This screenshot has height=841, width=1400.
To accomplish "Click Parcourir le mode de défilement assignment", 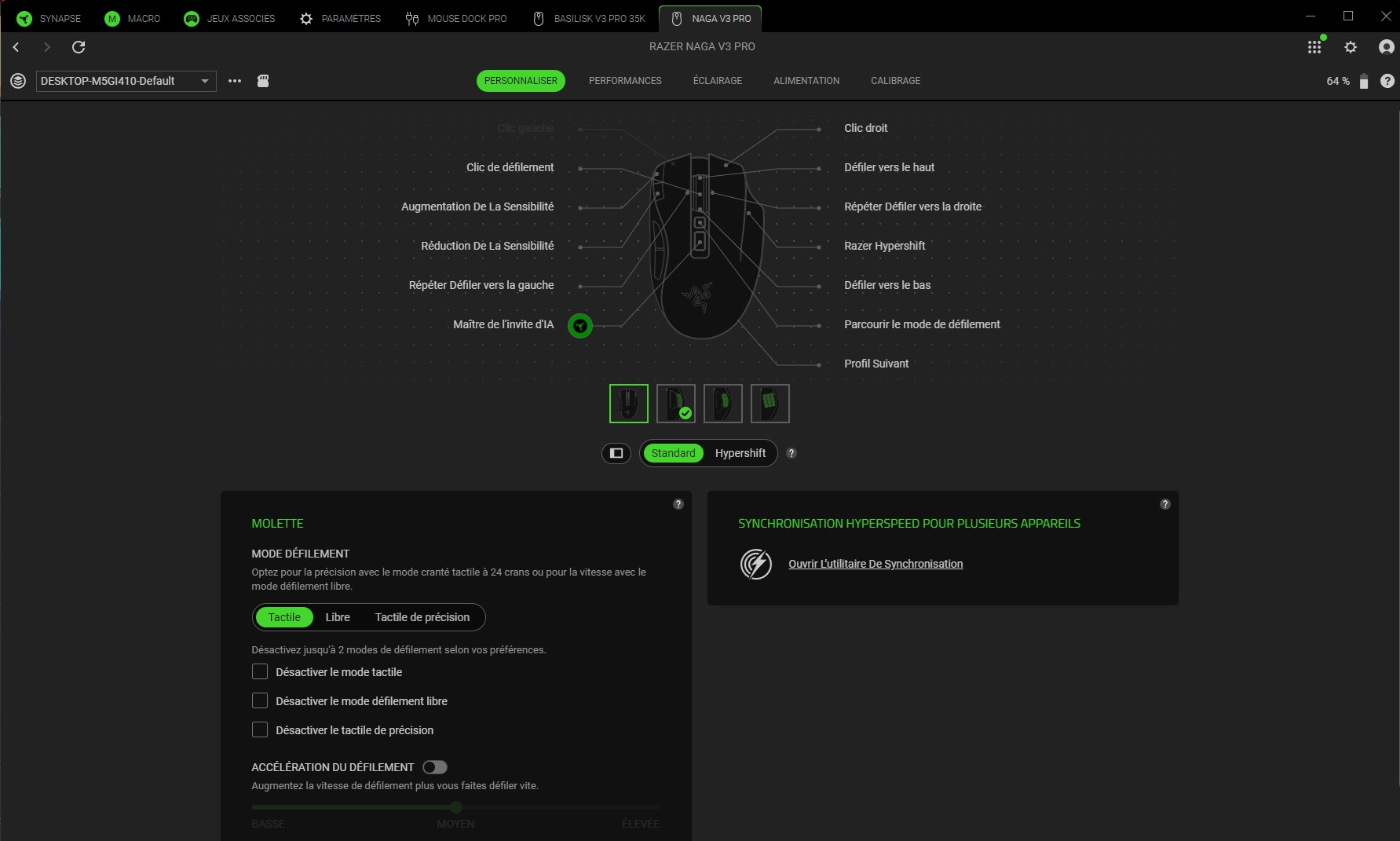I will [x=923, y=324].
